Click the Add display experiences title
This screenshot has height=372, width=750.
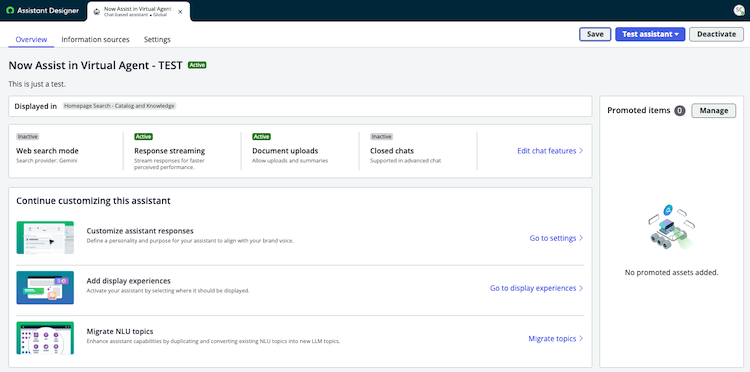[x=128, y=281]
